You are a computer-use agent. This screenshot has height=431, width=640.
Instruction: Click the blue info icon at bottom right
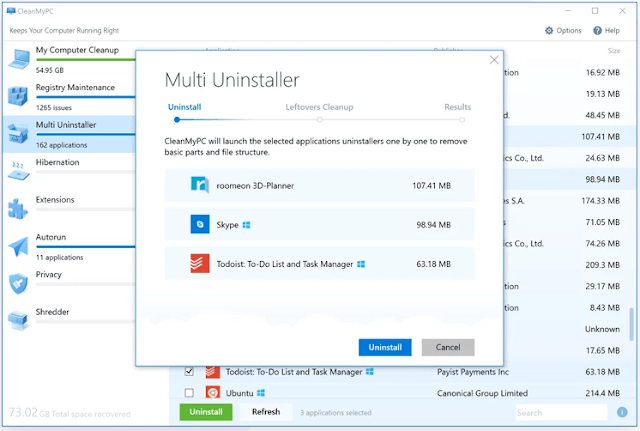point(622,412)
